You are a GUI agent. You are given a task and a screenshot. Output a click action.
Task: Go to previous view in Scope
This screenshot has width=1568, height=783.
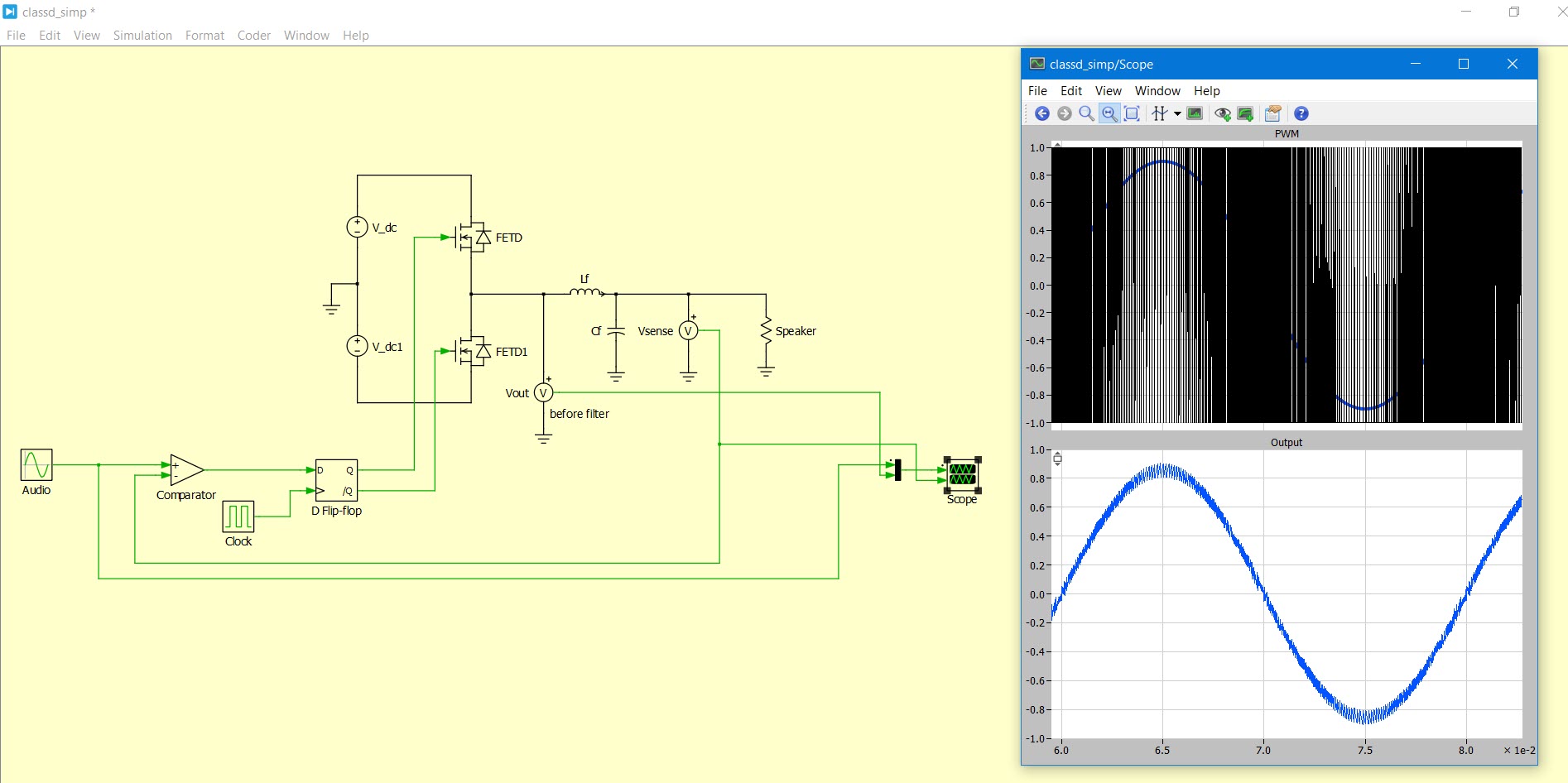[x=1042, y=113]
